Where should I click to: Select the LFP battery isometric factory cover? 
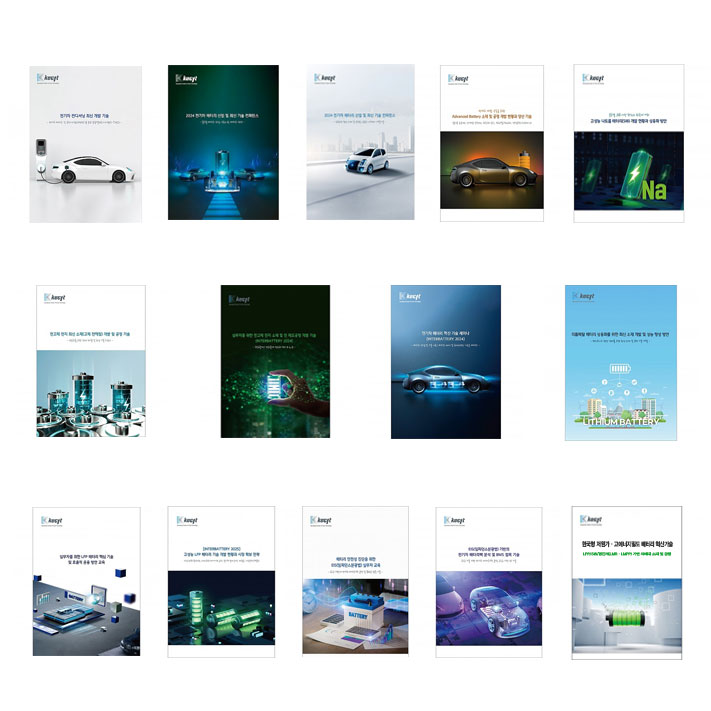(x=86, y=581)
